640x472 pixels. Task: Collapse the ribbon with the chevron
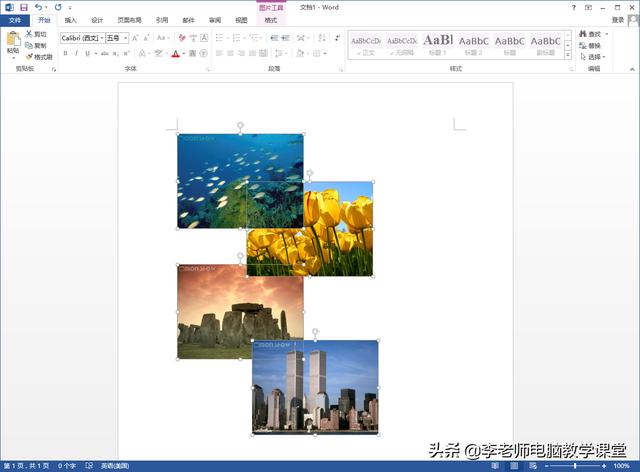(632, 69)
